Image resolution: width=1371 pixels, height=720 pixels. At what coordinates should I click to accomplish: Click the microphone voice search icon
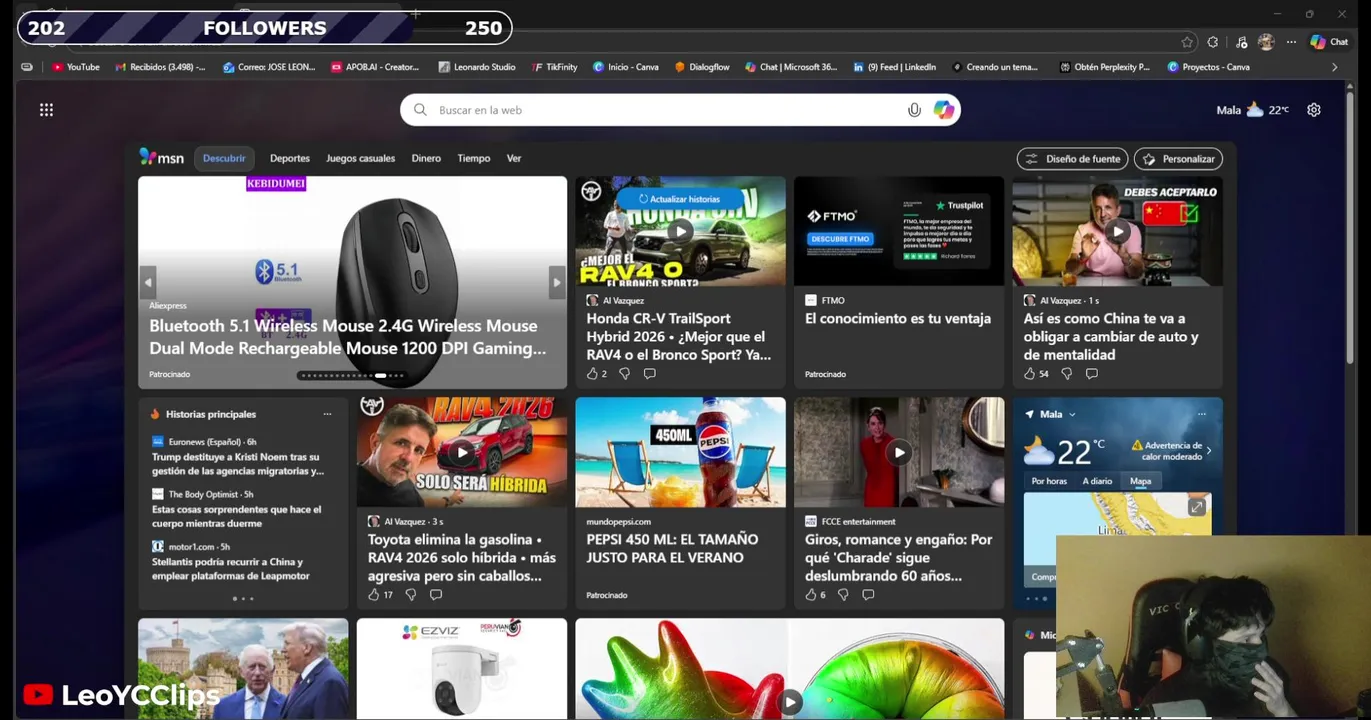click(x=914, y=110)
